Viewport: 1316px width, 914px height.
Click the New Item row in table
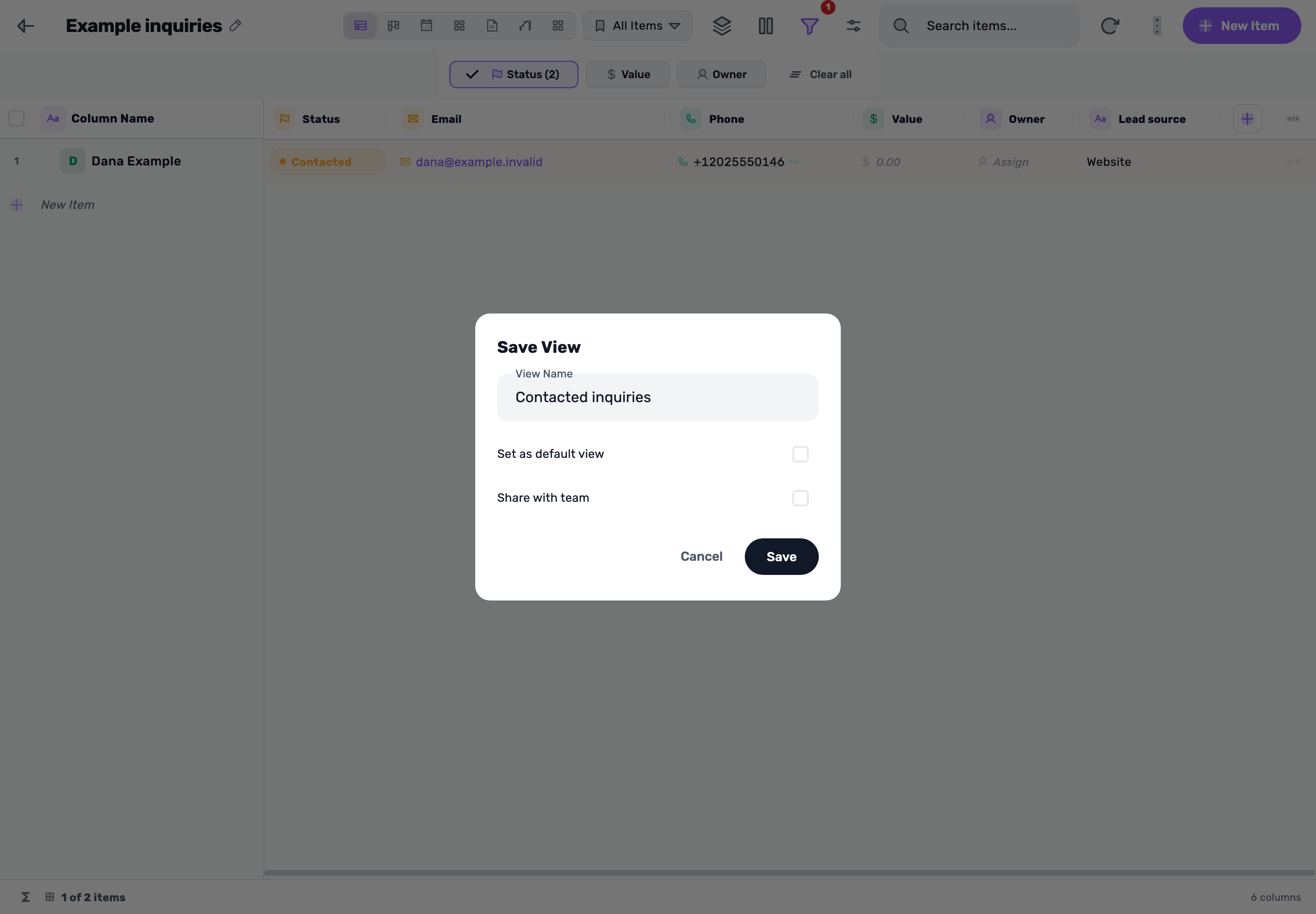(x=68, y=205)
